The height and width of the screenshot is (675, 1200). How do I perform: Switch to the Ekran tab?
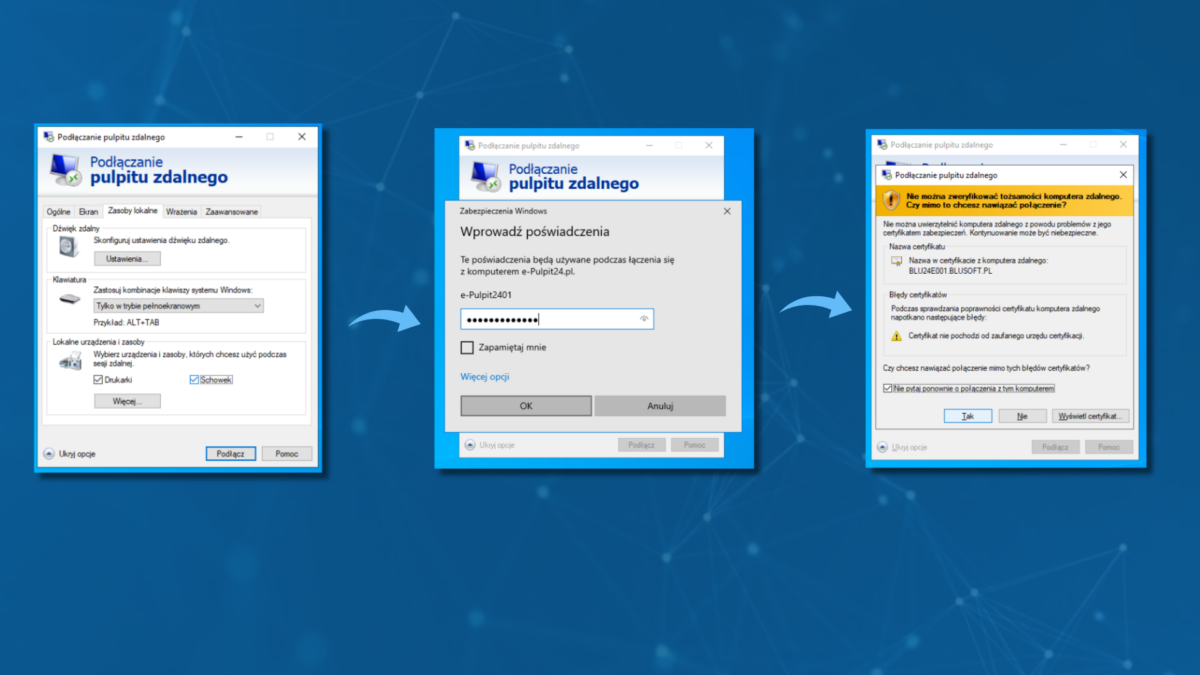pos(88,211)
